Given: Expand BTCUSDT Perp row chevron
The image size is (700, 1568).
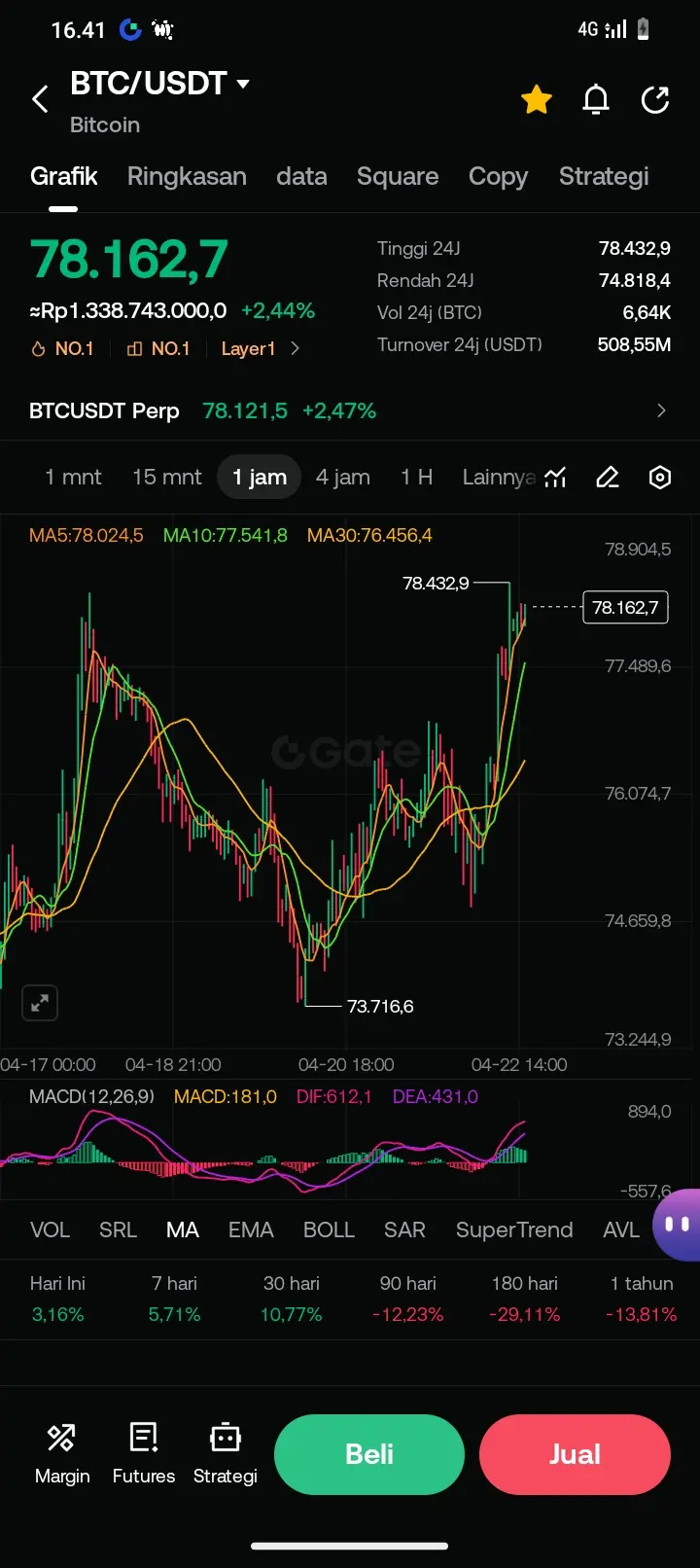Looking at the screenshot, I should point(661,410).
